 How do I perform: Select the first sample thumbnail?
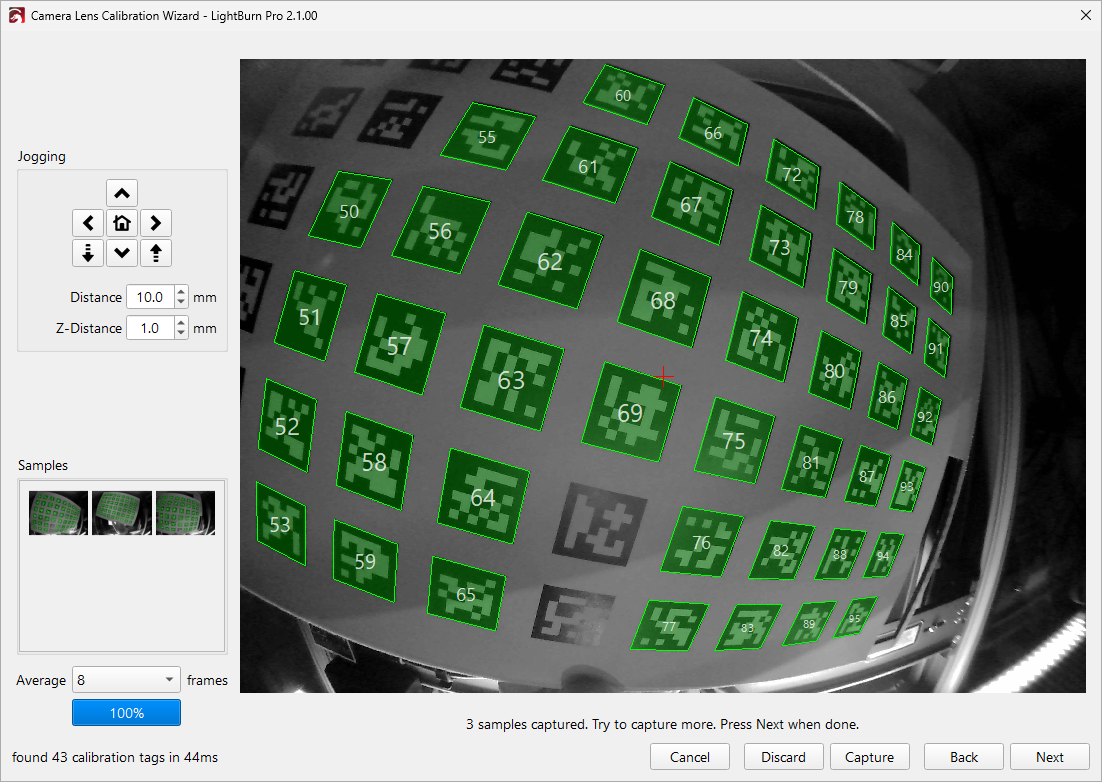[x=59, y=513]
